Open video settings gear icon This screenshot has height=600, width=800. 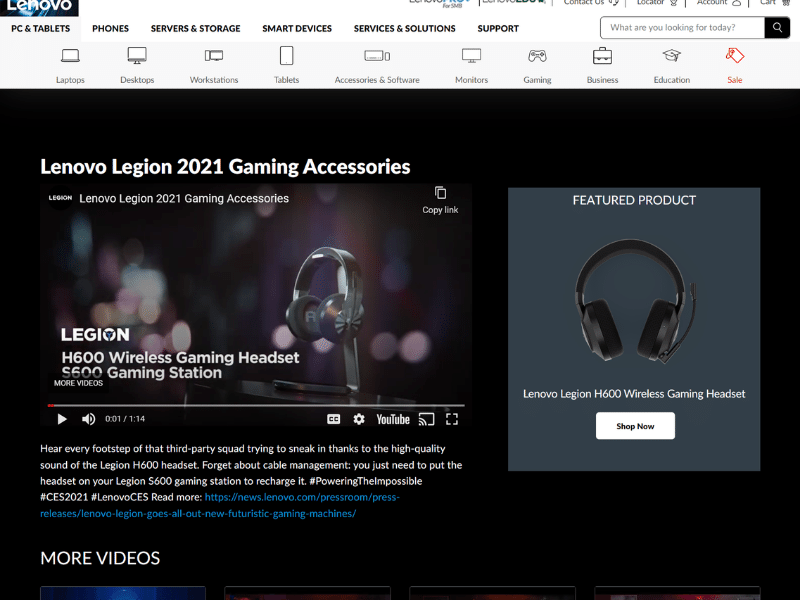[359, 419]
